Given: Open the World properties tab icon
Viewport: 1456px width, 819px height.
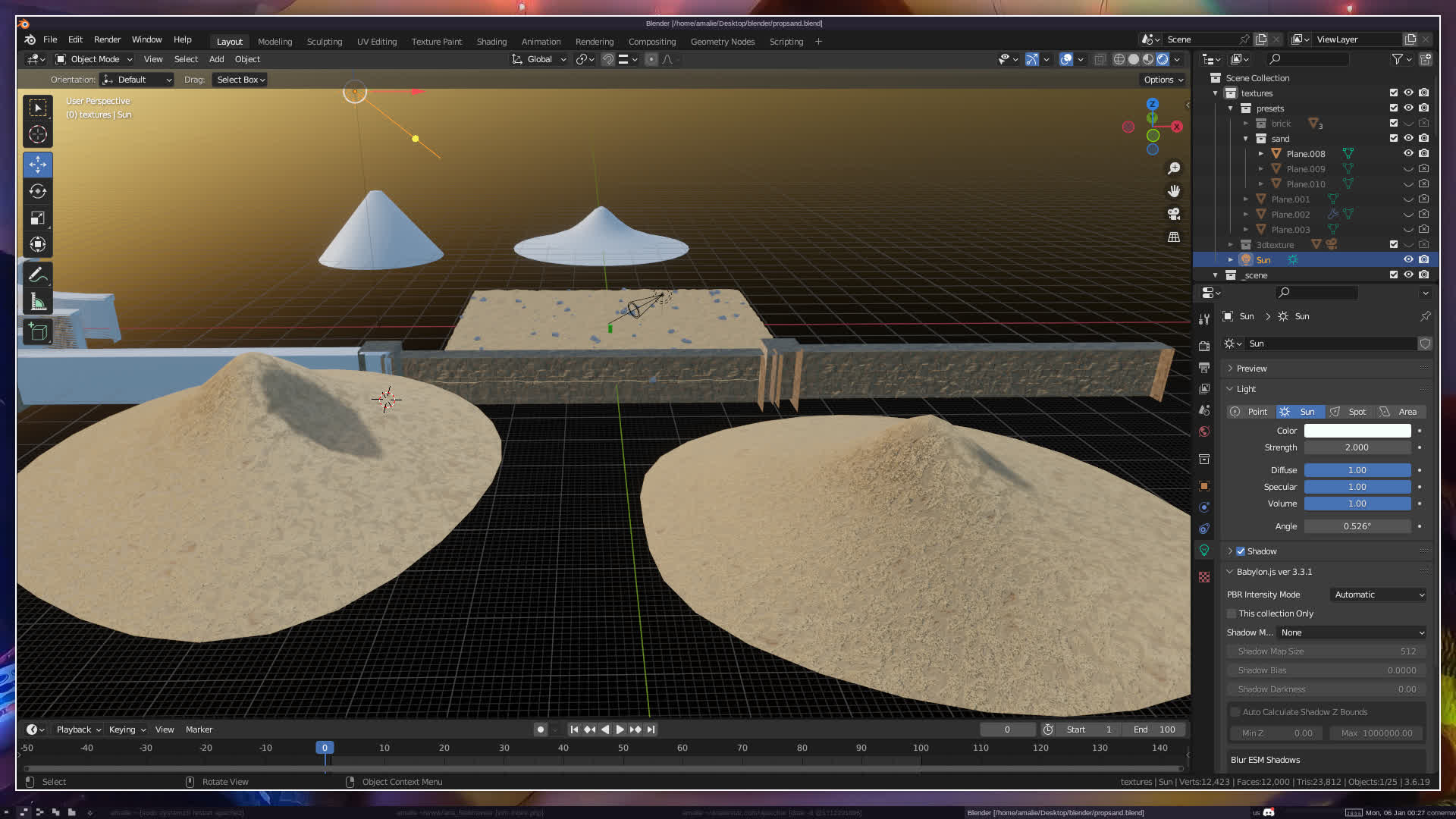Looking at the screenshot, I should (x=1204, y=431).
